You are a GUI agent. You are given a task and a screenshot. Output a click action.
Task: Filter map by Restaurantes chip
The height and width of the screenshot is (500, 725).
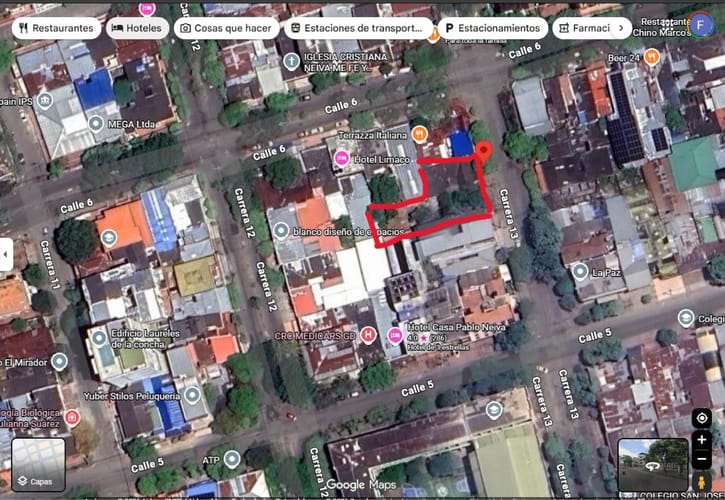click(56, 28)
